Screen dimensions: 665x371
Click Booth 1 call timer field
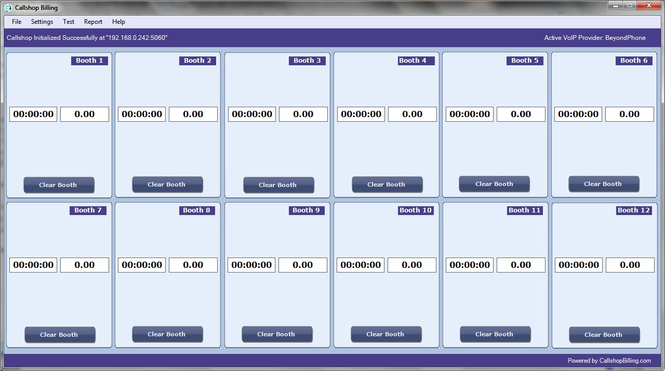point(33,114)
